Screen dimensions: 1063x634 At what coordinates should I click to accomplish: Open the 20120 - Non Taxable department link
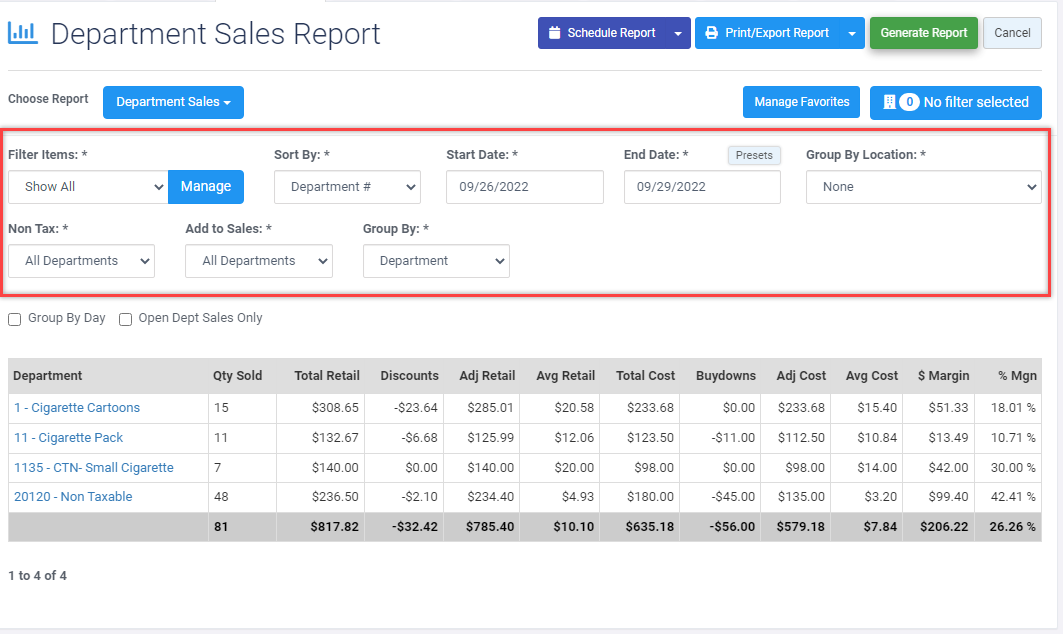point(73,496)
